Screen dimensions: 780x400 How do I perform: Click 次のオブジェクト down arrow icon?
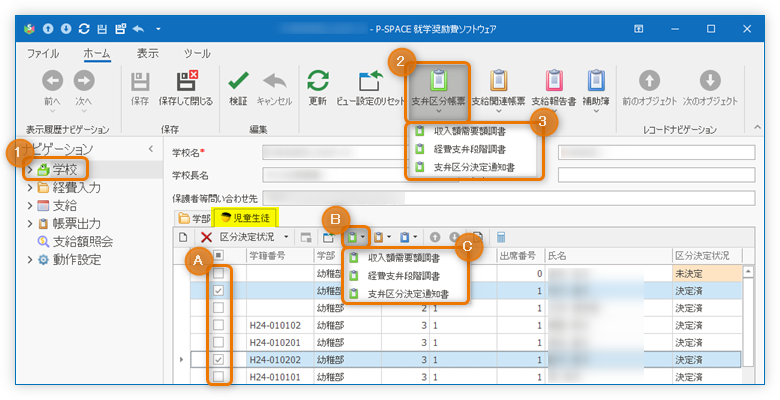(x=710, y=81)
